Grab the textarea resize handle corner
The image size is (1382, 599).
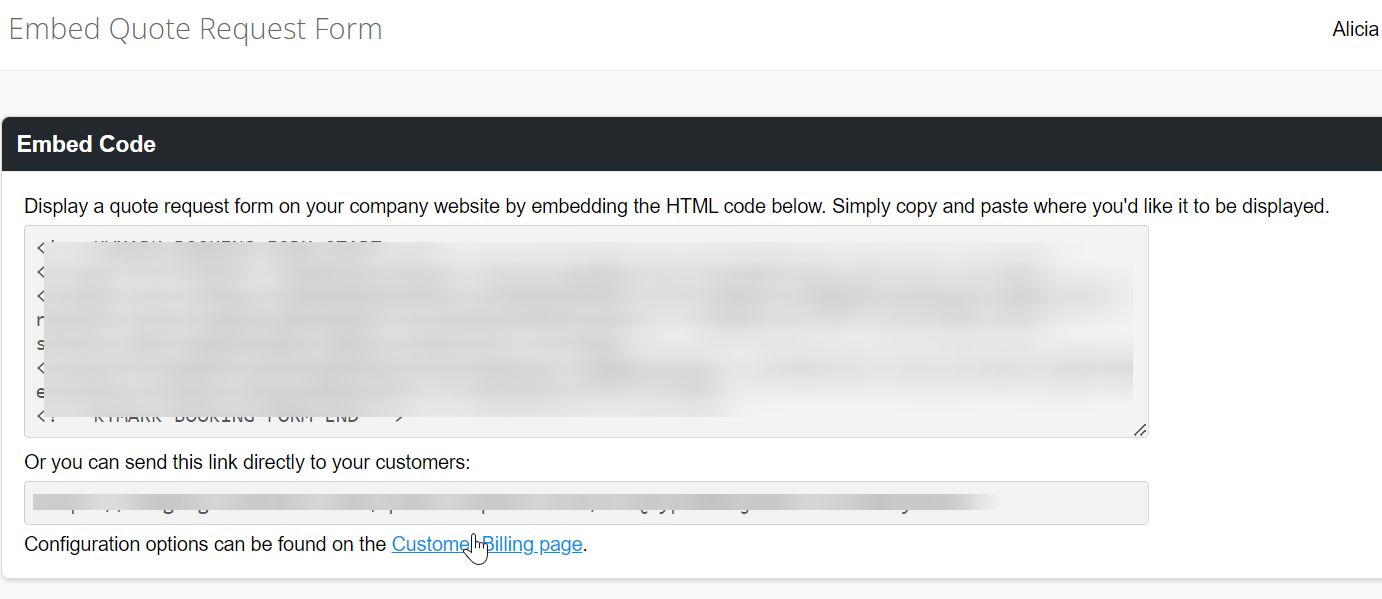click(x=1140, y=429)
